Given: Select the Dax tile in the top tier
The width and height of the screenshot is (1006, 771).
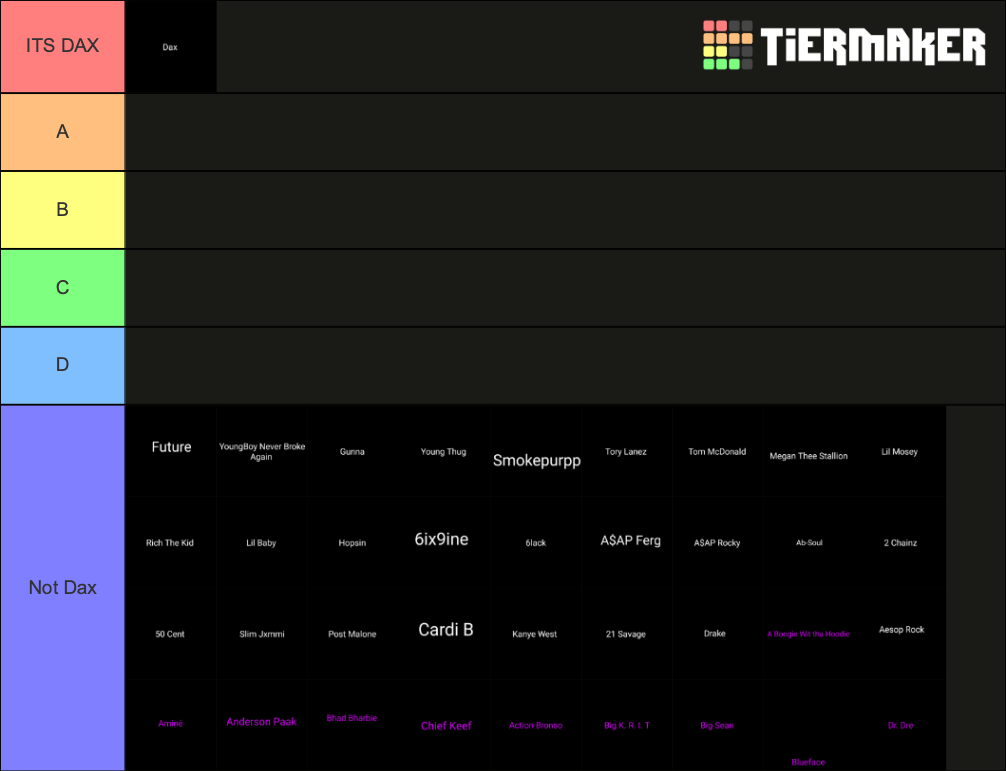Looking at the screenshot, I should pos(170,46).
